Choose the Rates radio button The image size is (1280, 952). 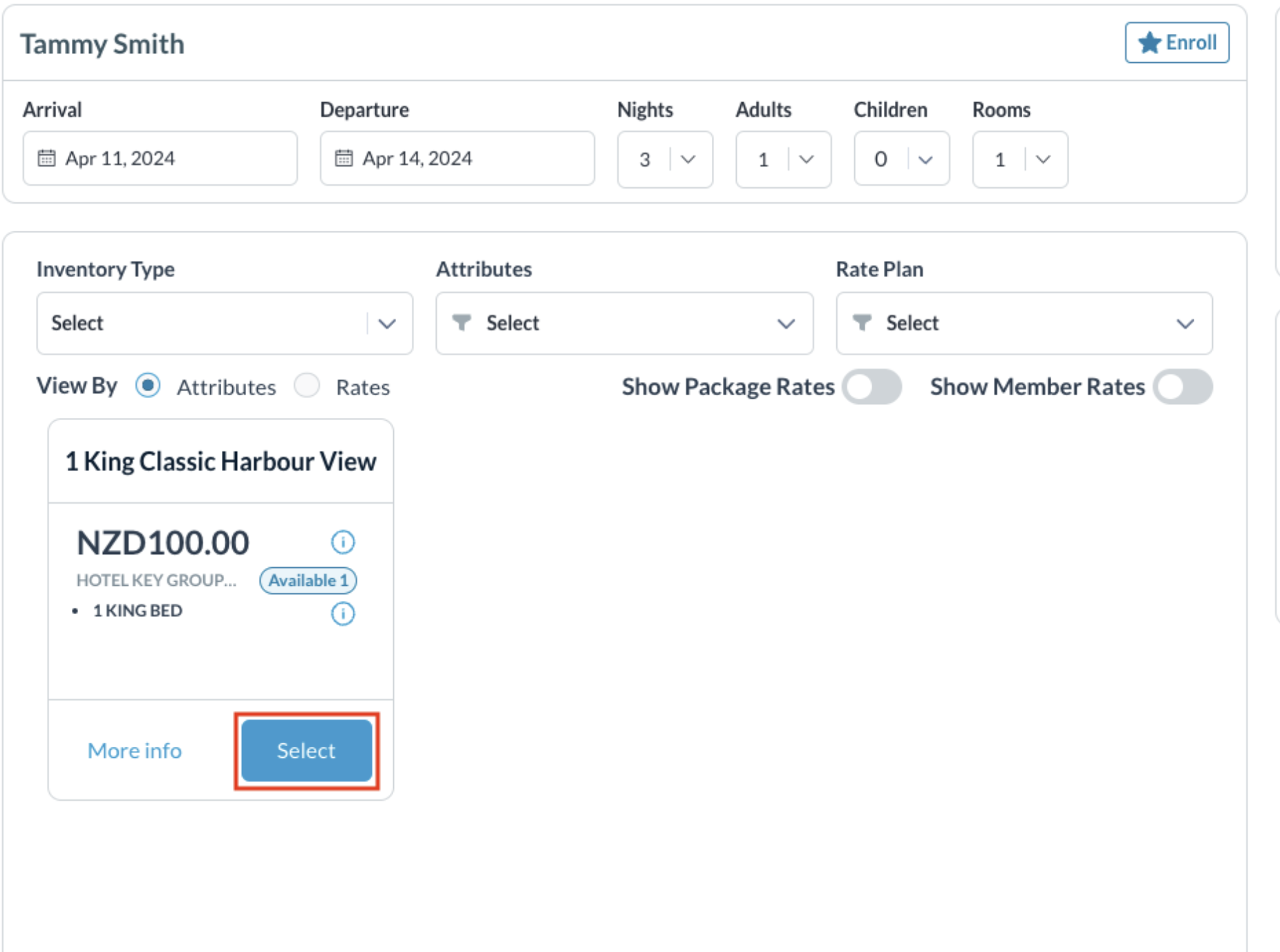(x=307, y=385)
